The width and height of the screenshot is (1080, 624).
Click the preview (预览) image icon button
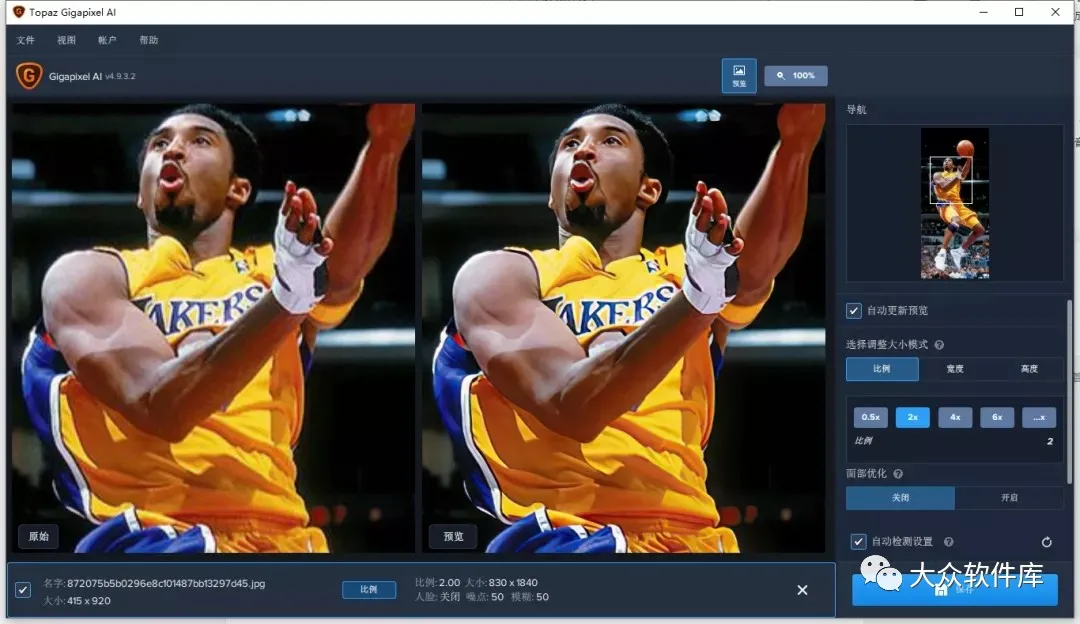[739, 75]
